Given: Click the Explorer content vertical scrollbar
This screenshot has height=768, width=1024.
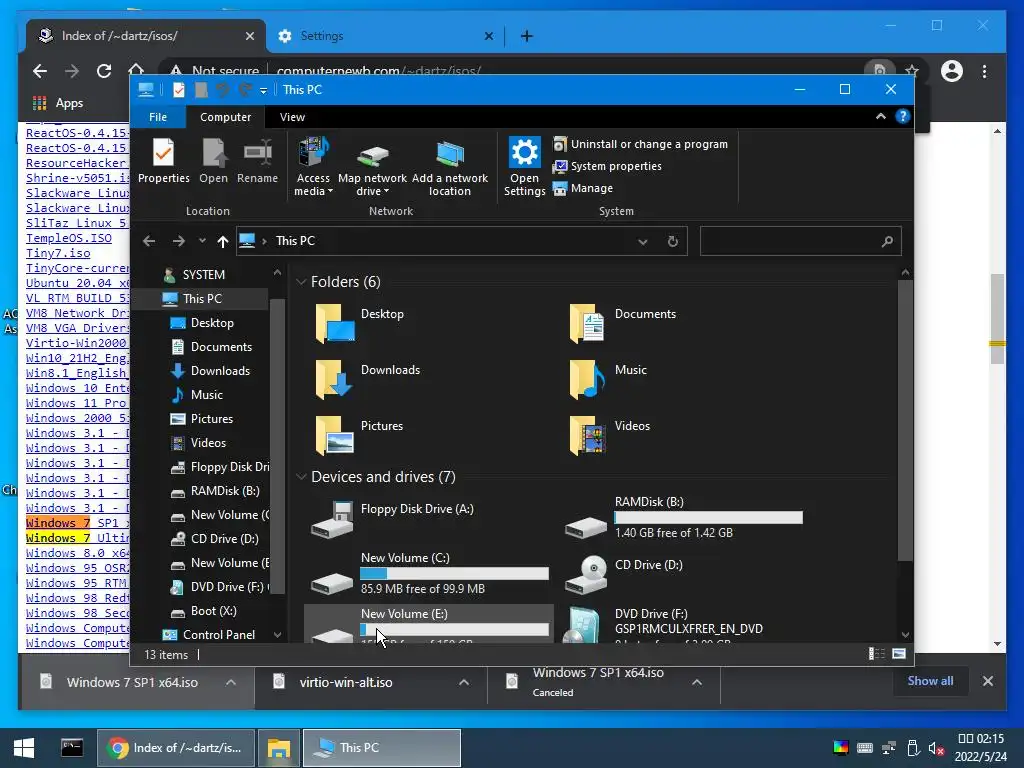Looking at the screenshot, I should point(905,419).
